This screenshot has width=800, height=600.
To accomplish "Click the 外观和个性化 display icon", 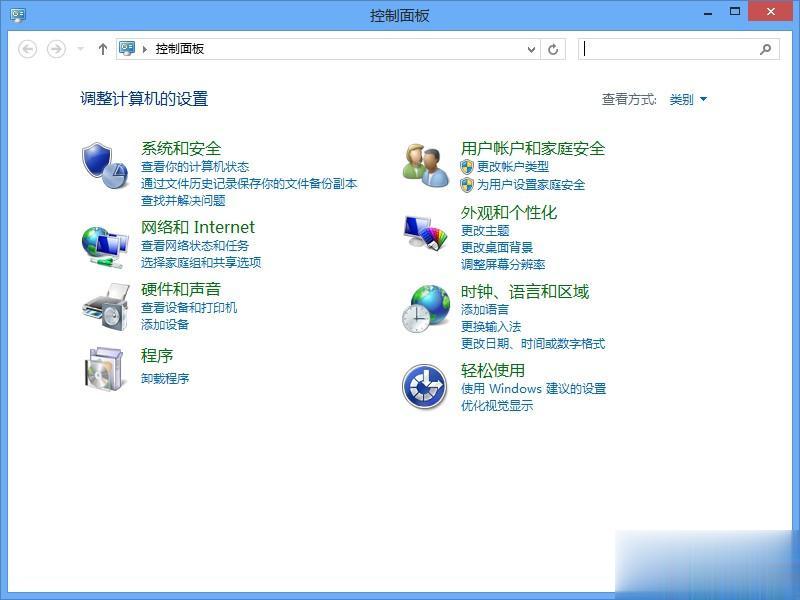I will click(x=424, y=233).
